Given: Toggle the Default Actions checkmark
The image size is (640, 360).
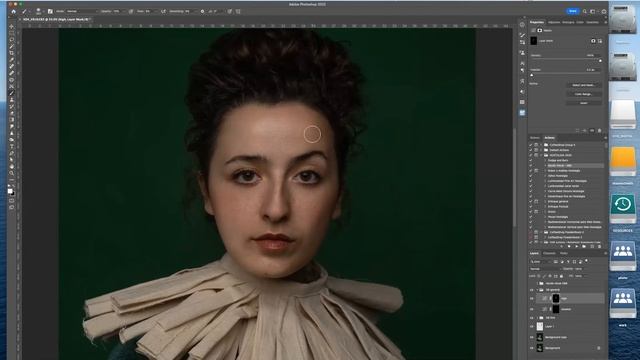Looking at the screenshot, I should point(531,150).
